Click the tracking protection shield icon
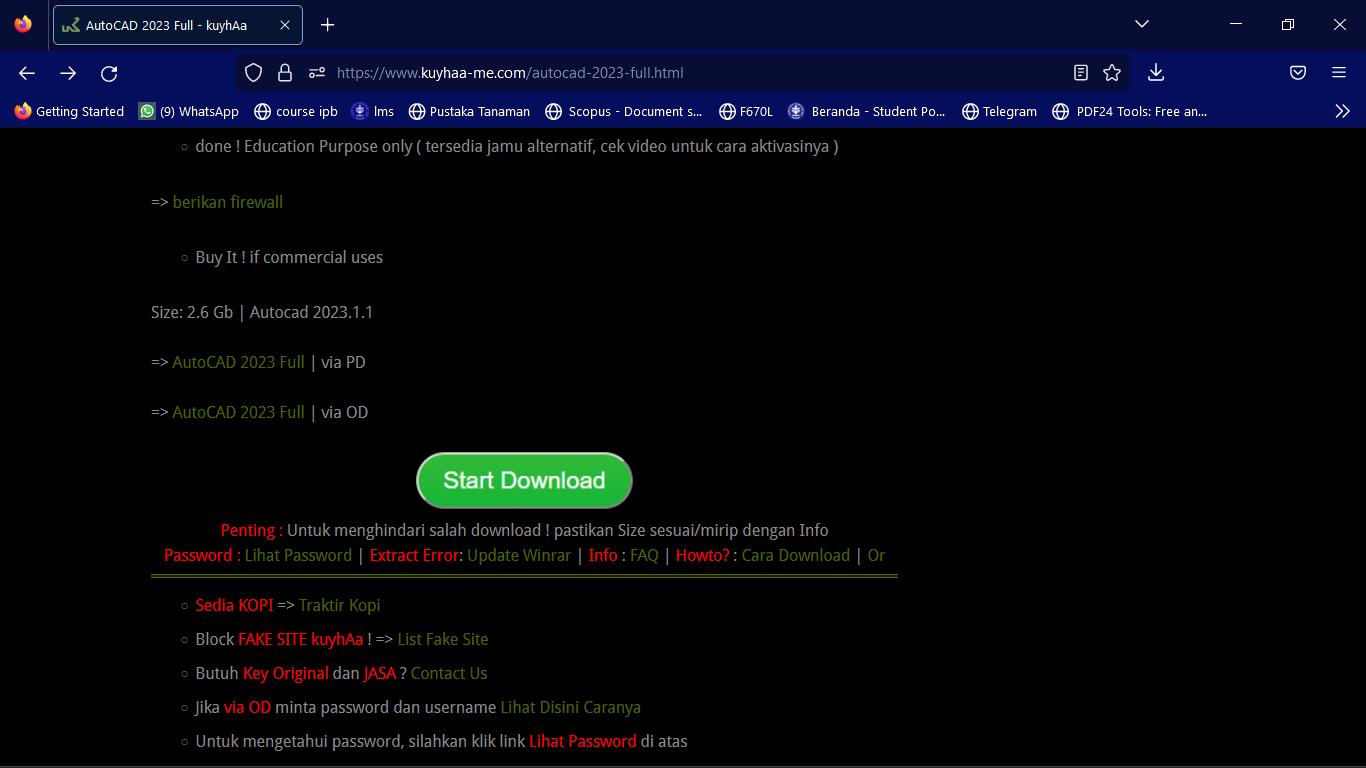1366x768 pixels. 254,73
